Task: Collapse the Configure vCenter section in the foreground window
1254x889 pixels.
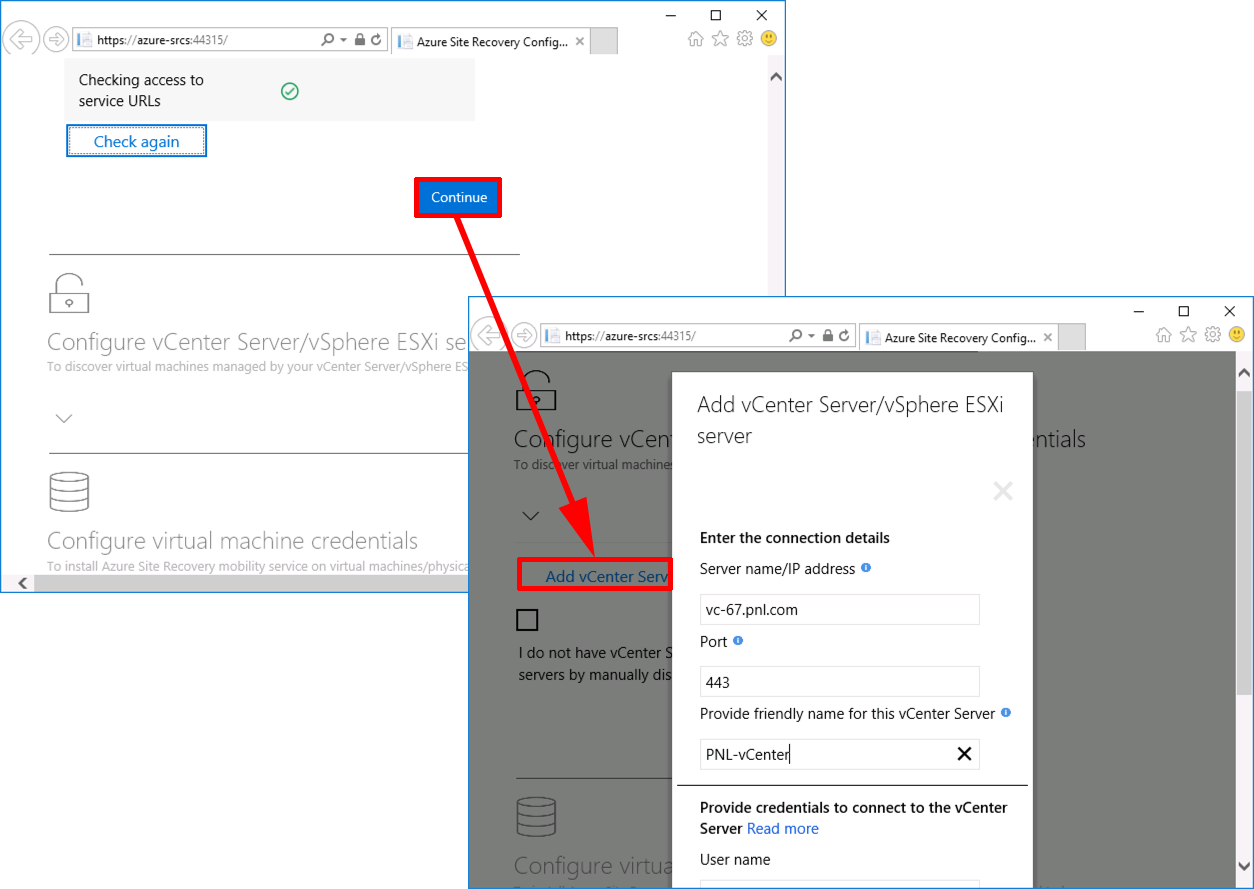Action: pyautogui.click(x=531, y=516)
